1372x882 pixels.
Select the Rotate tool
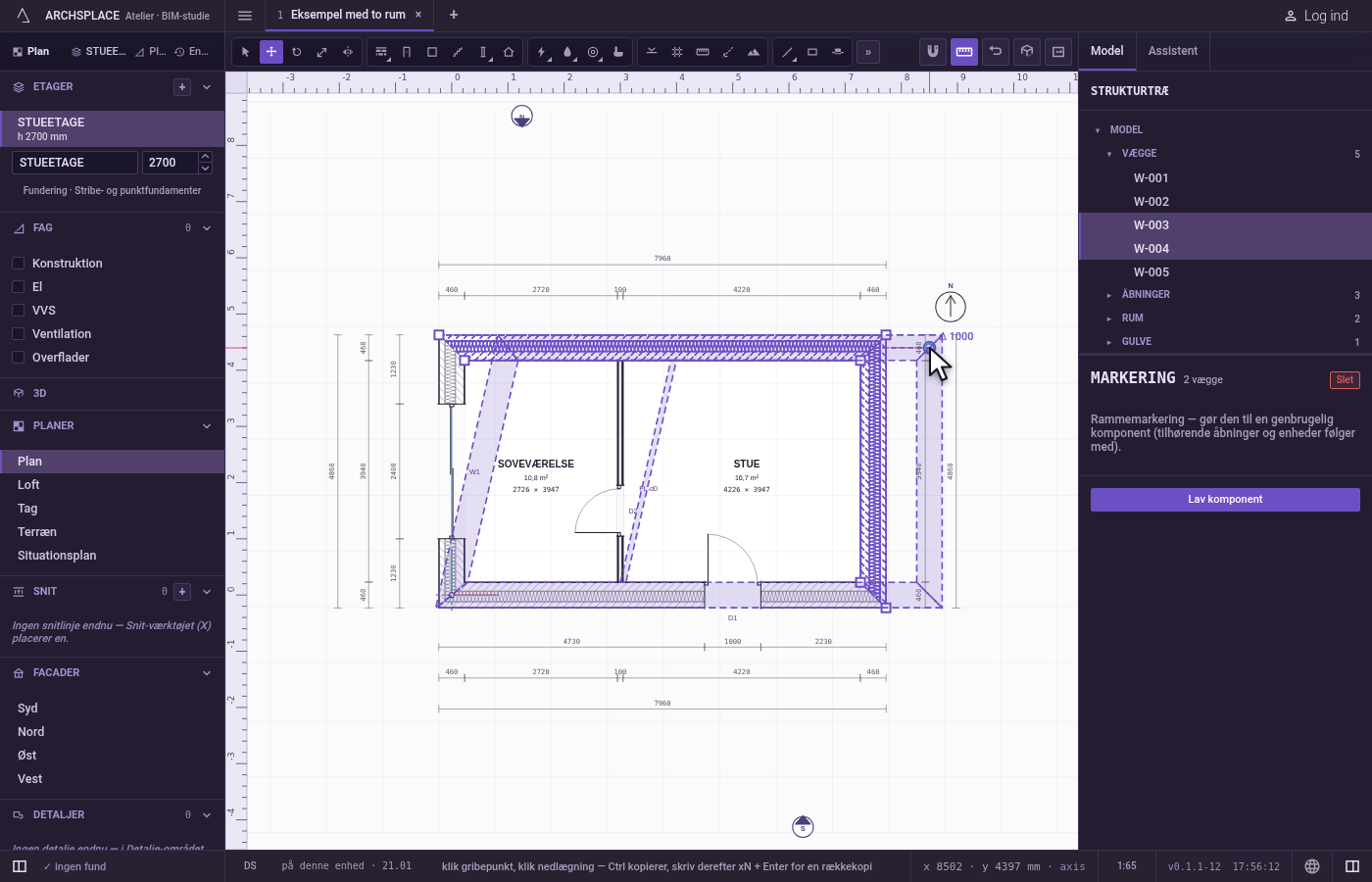297,52
